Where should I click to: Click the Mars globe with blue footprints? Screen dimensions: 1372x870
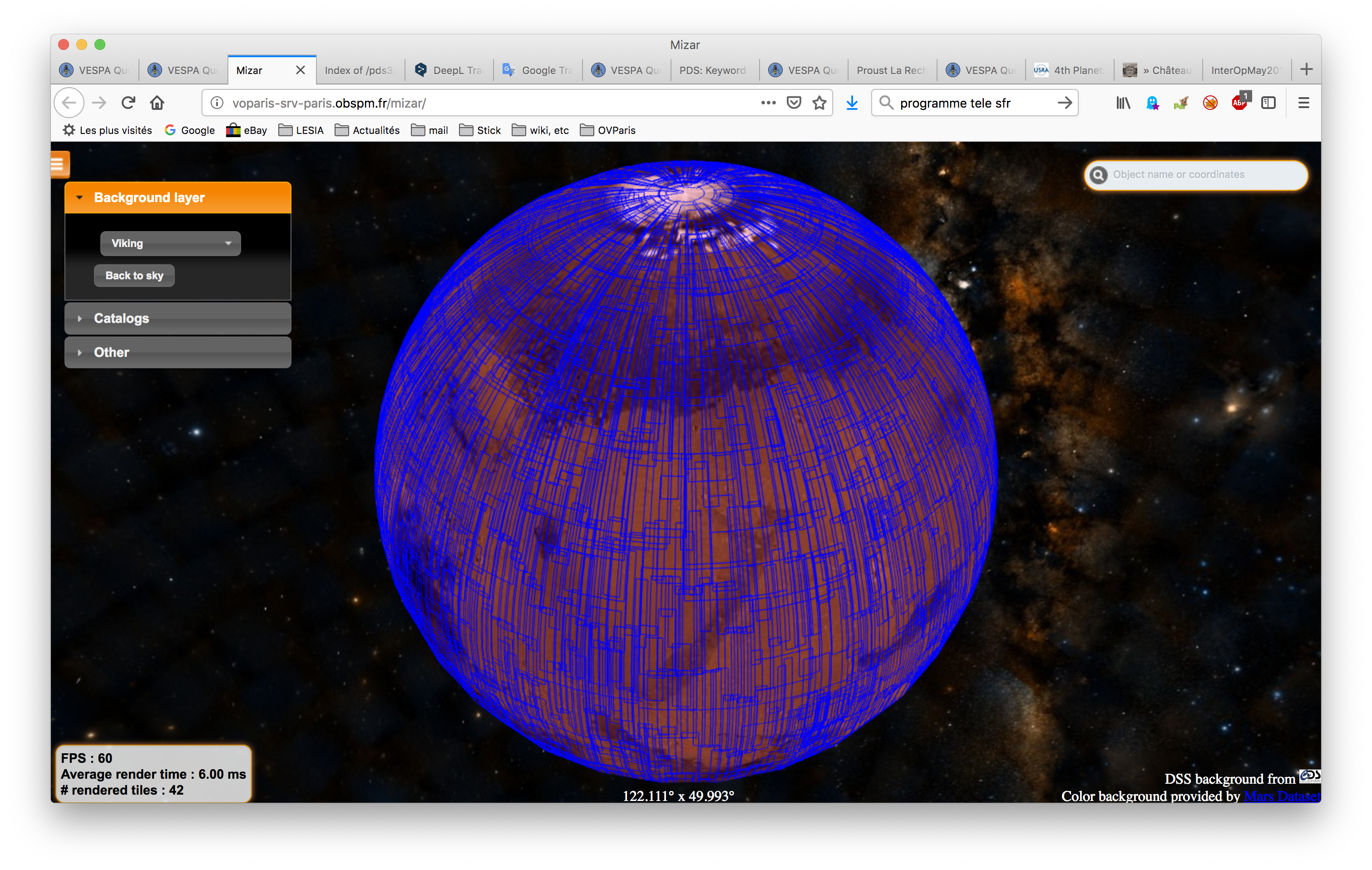coord(686,472)
